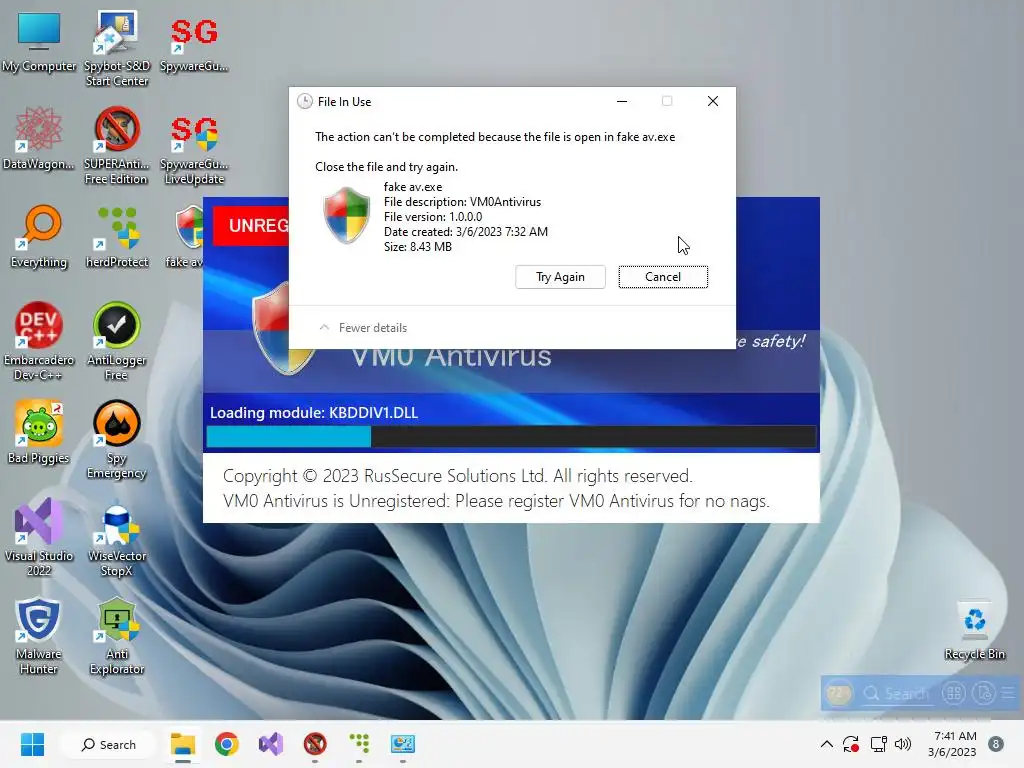Open the 7:41 AM clock flyout
This screenshot has width=1024, height=768.
tap(952, 744)
